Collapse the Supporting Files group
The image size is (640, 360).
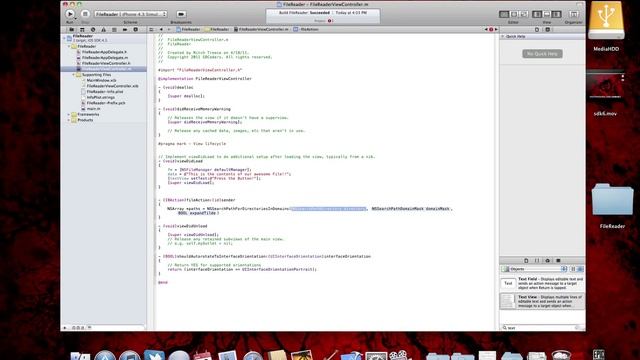(74, 75)
